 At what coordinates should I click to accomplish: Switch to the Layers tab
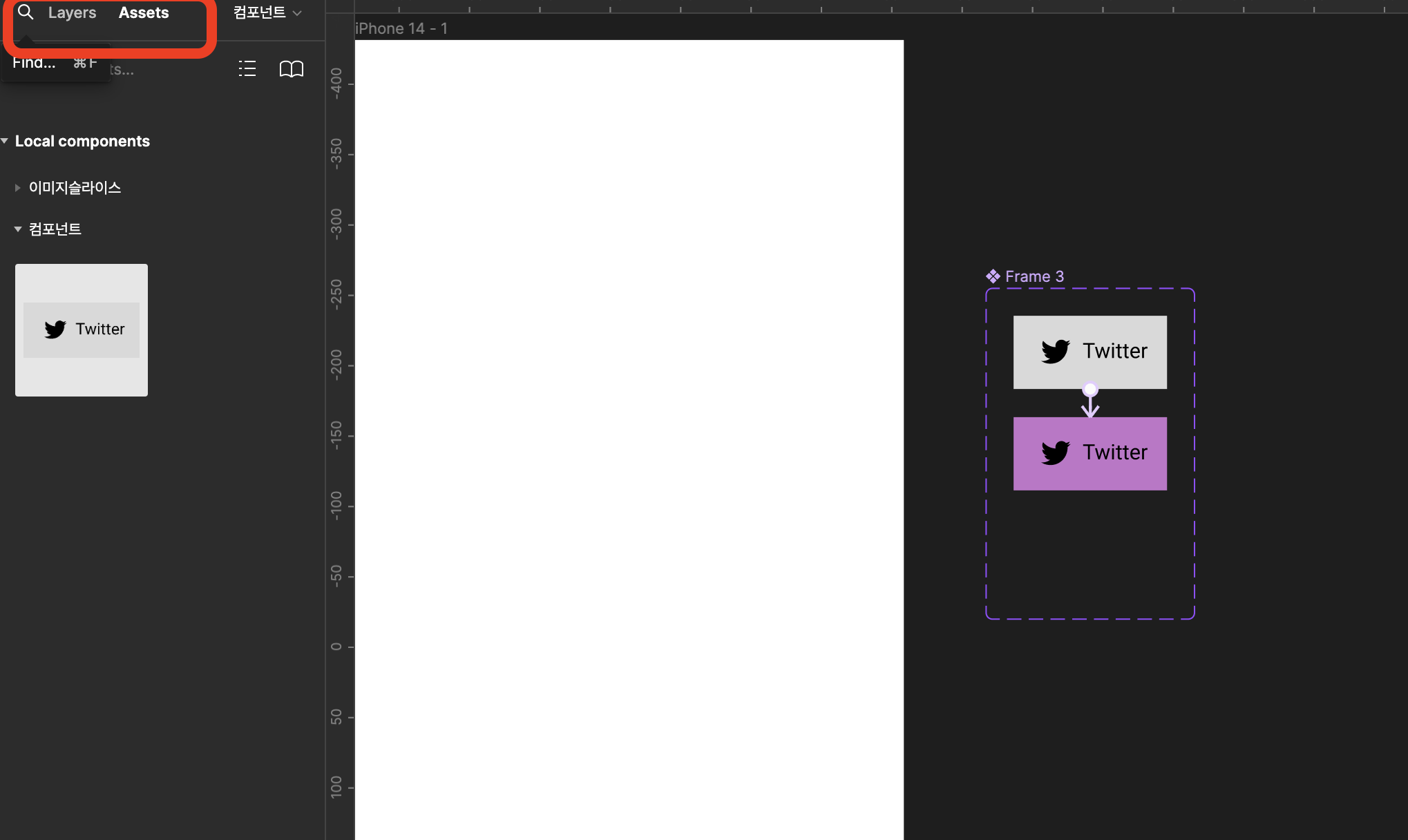pos(72,12)
